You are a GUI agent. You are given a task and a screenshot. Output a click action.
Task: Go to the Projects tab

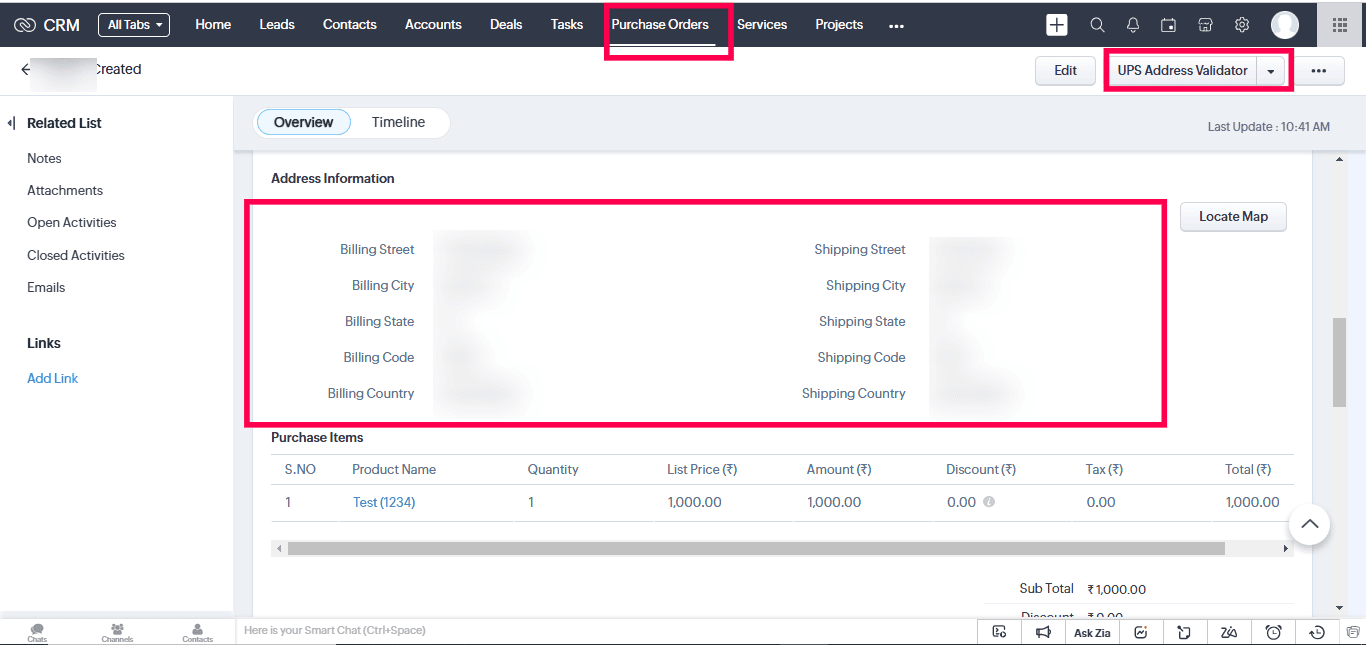[x=839, y=25]
